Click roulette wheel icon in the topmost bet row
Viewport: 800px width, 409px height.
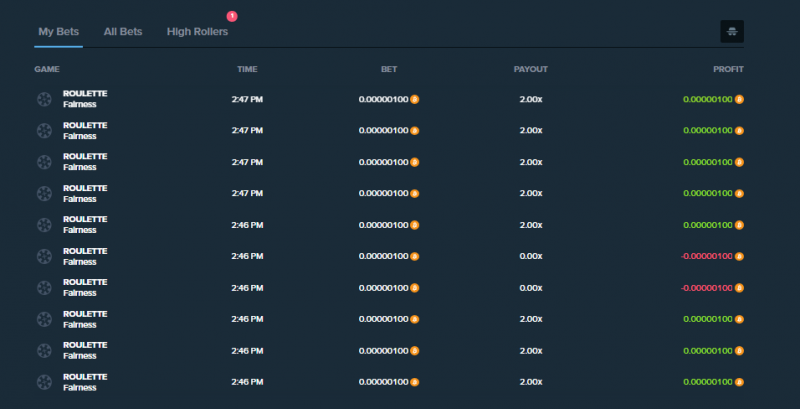tap(44, 99)
